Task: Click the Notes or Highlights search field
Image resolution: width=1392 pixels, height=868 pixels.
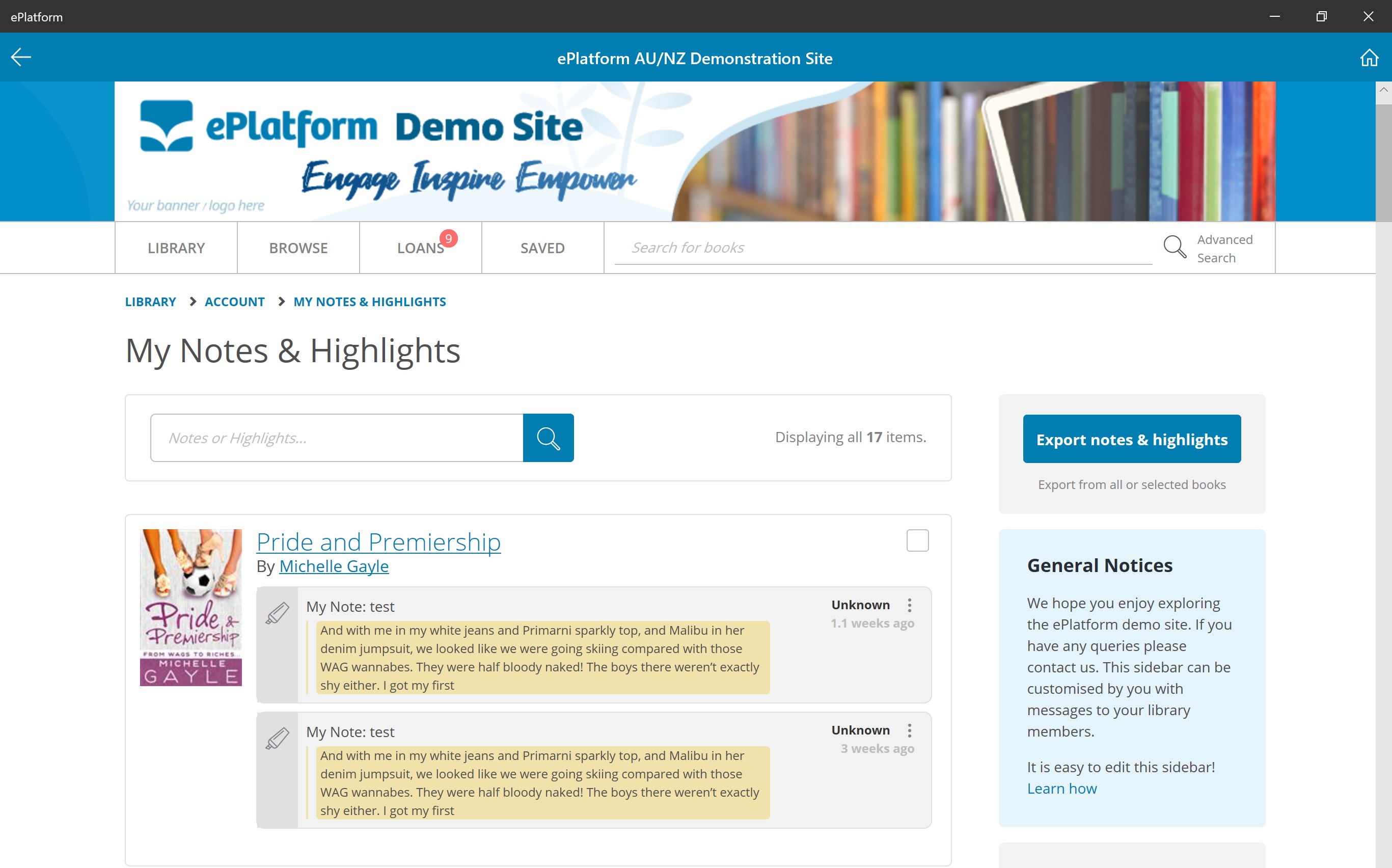Action: [336, 438]
